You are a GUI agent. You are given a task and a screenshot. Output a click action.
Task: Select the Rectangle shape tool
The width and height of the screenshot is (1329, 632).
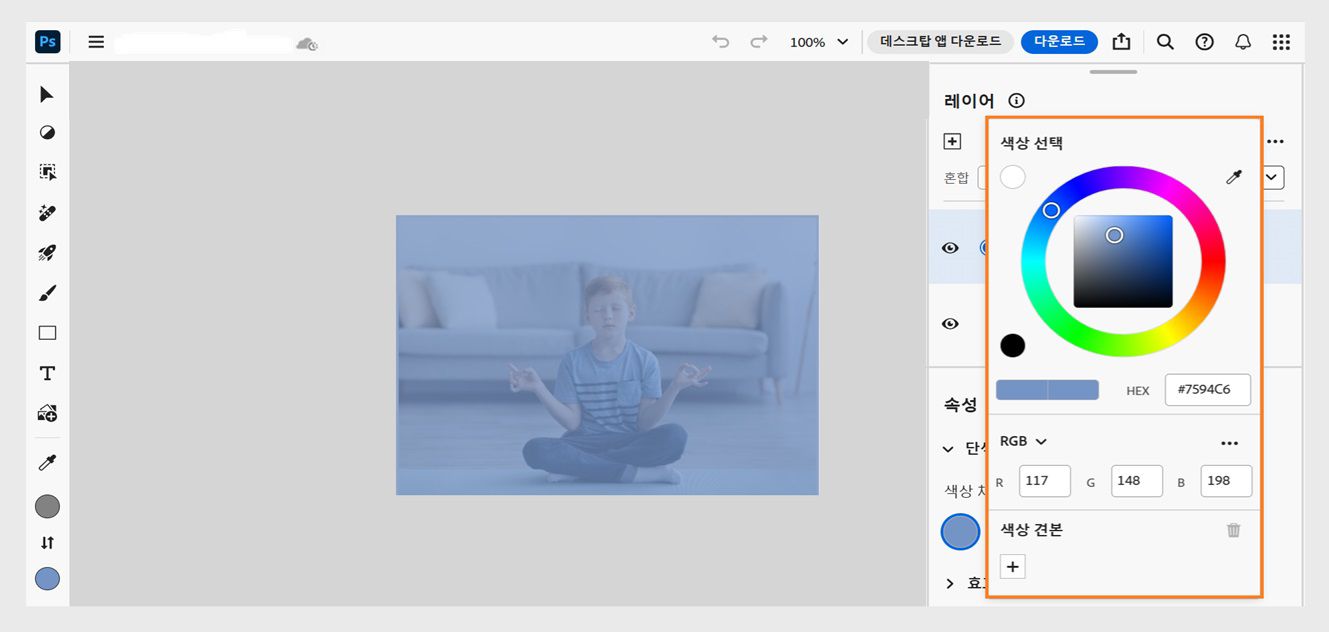(x=47, y=333)
